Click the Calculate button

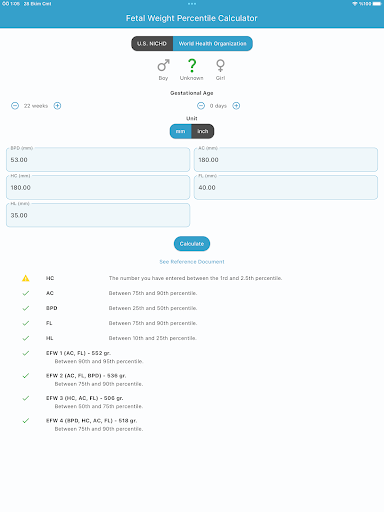tap(192, 244)
